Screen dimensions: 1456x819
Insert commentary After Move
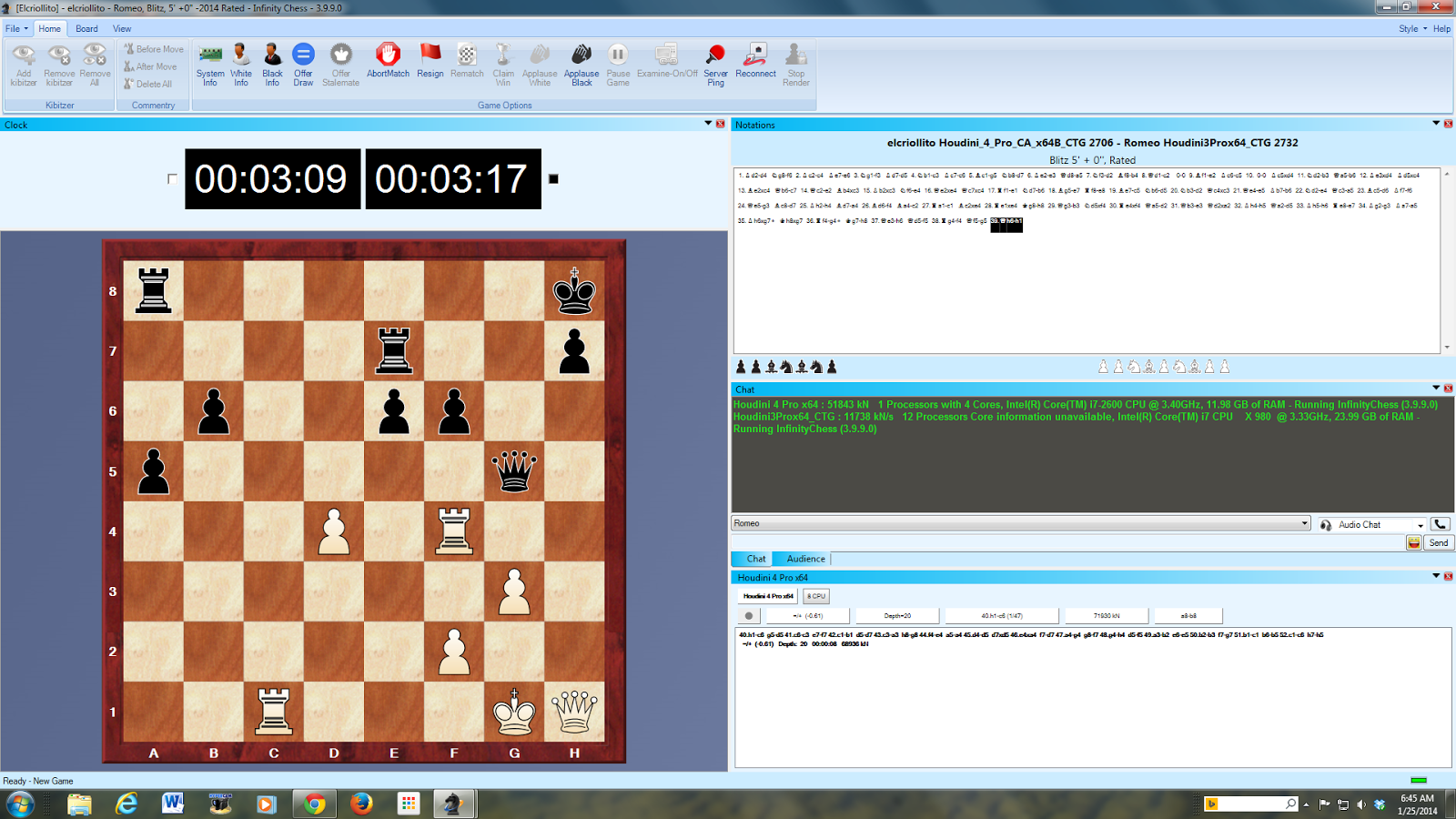151,66
